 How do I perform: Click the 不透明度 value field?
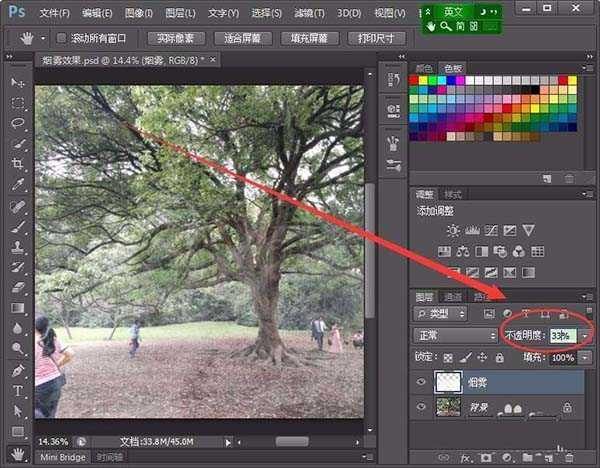tap(562, 336)
